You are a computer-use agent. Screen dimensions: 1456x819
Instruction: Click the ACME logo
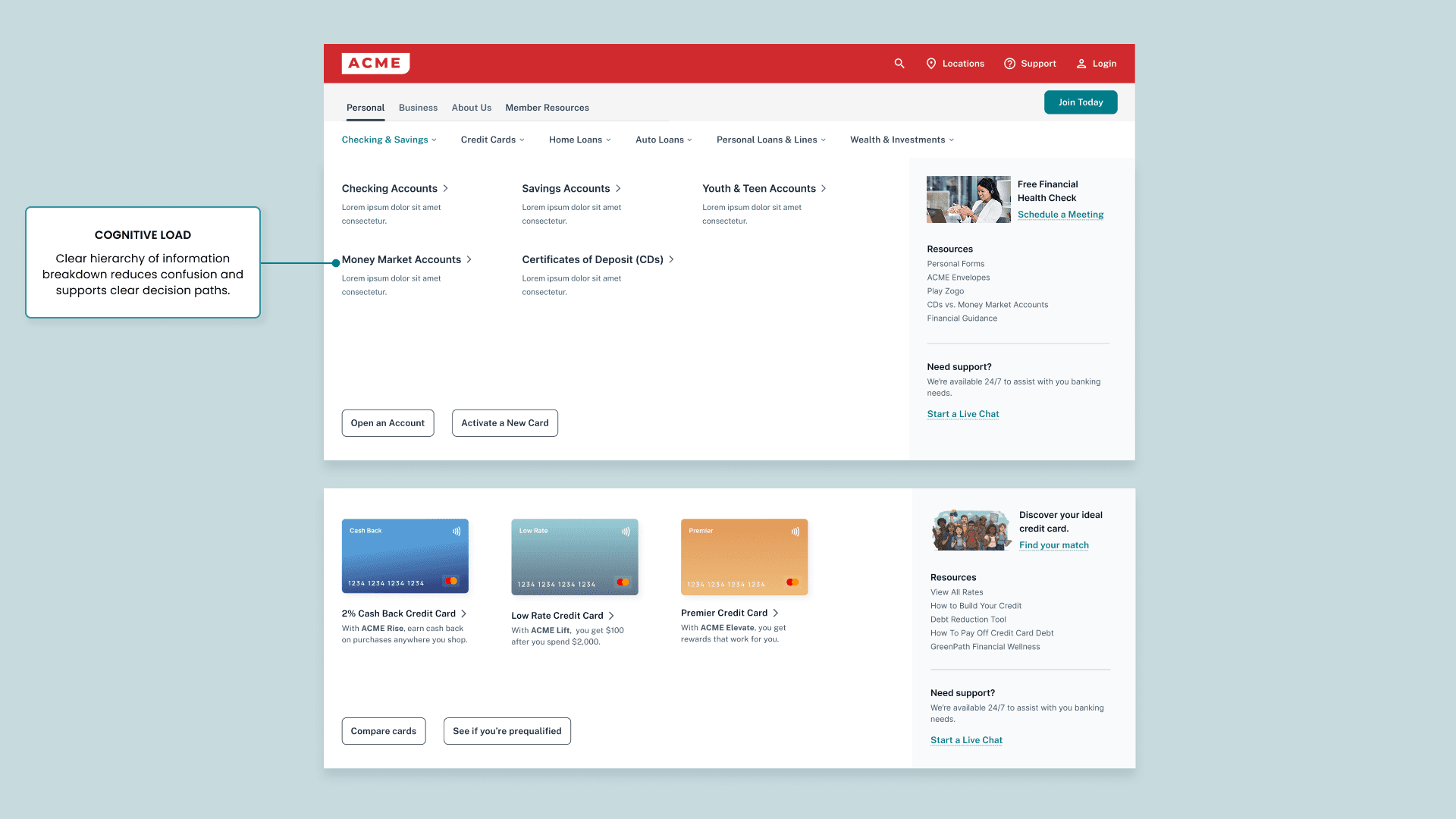click(x=375, y=64)
